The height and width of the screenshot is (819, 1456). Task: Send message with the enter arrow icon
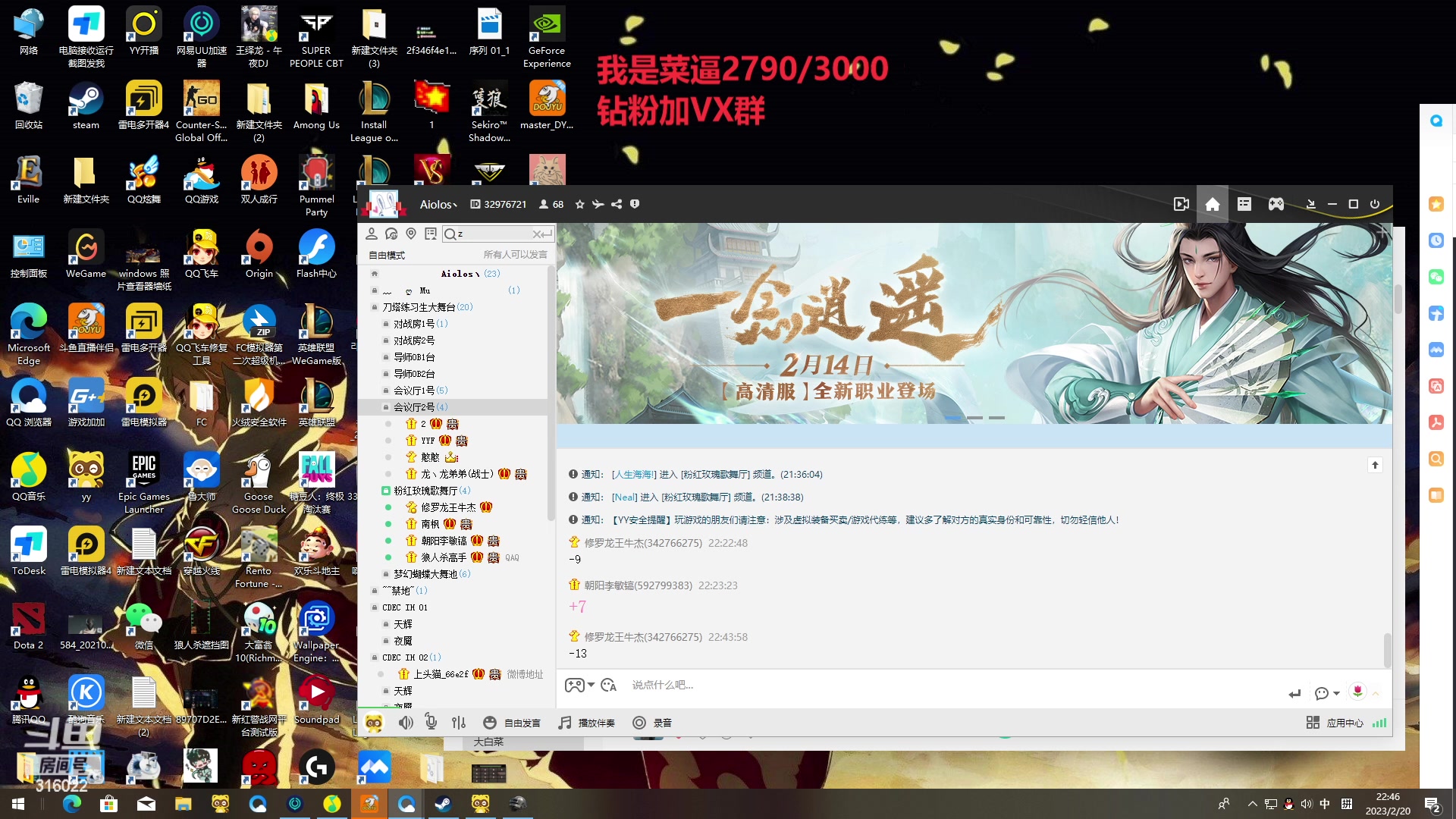(1294, 693)
